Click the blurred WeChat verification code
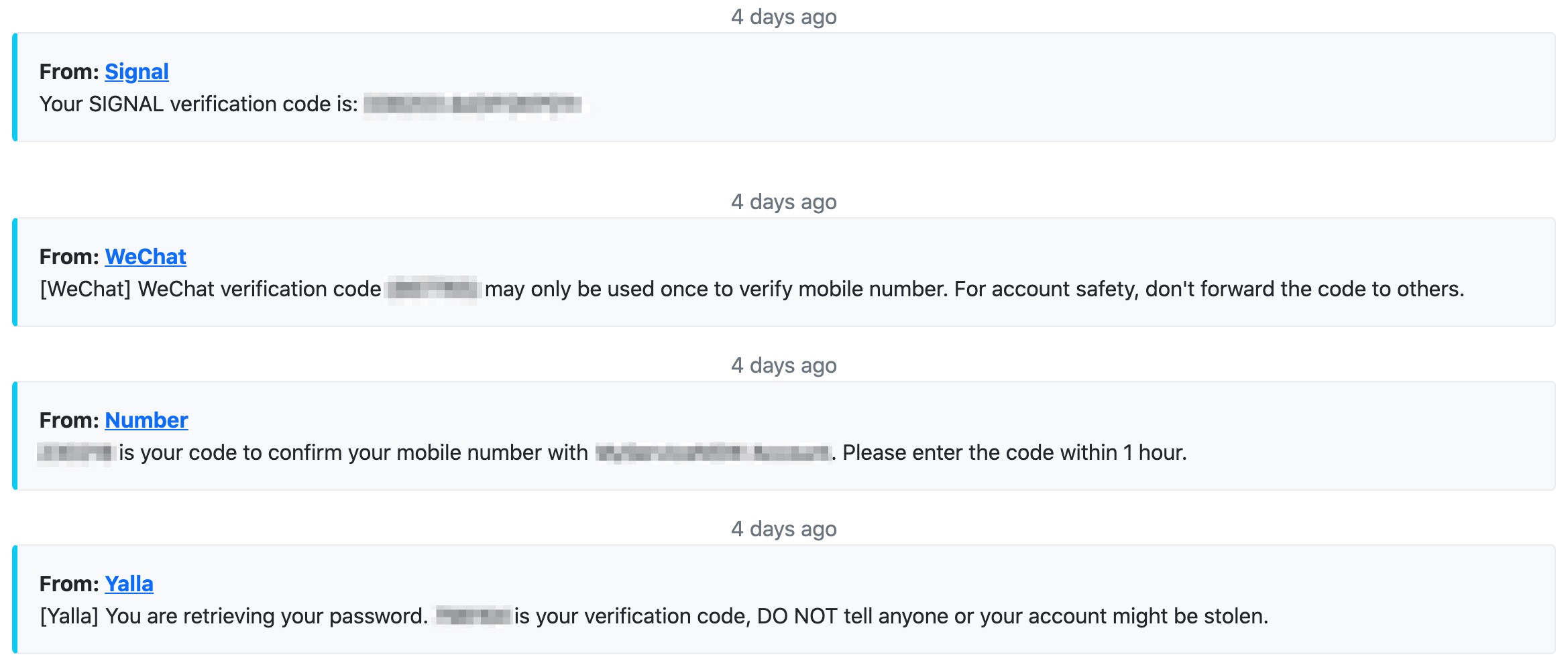The image size is (1568, 669). pos(434,290)
